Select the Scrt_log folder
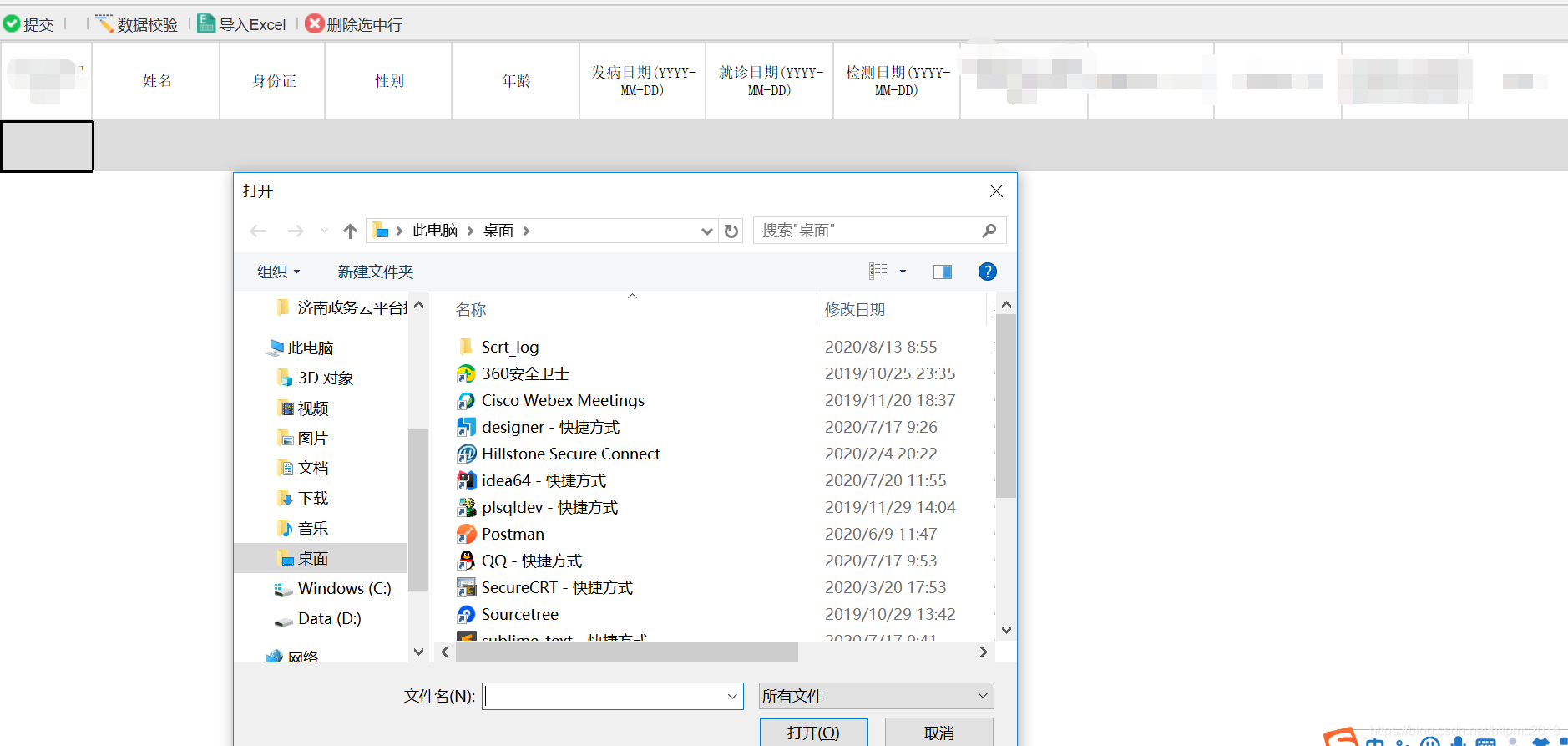Screen dimensions: 1568x746 pyautogui.click(x=498, y=347)
